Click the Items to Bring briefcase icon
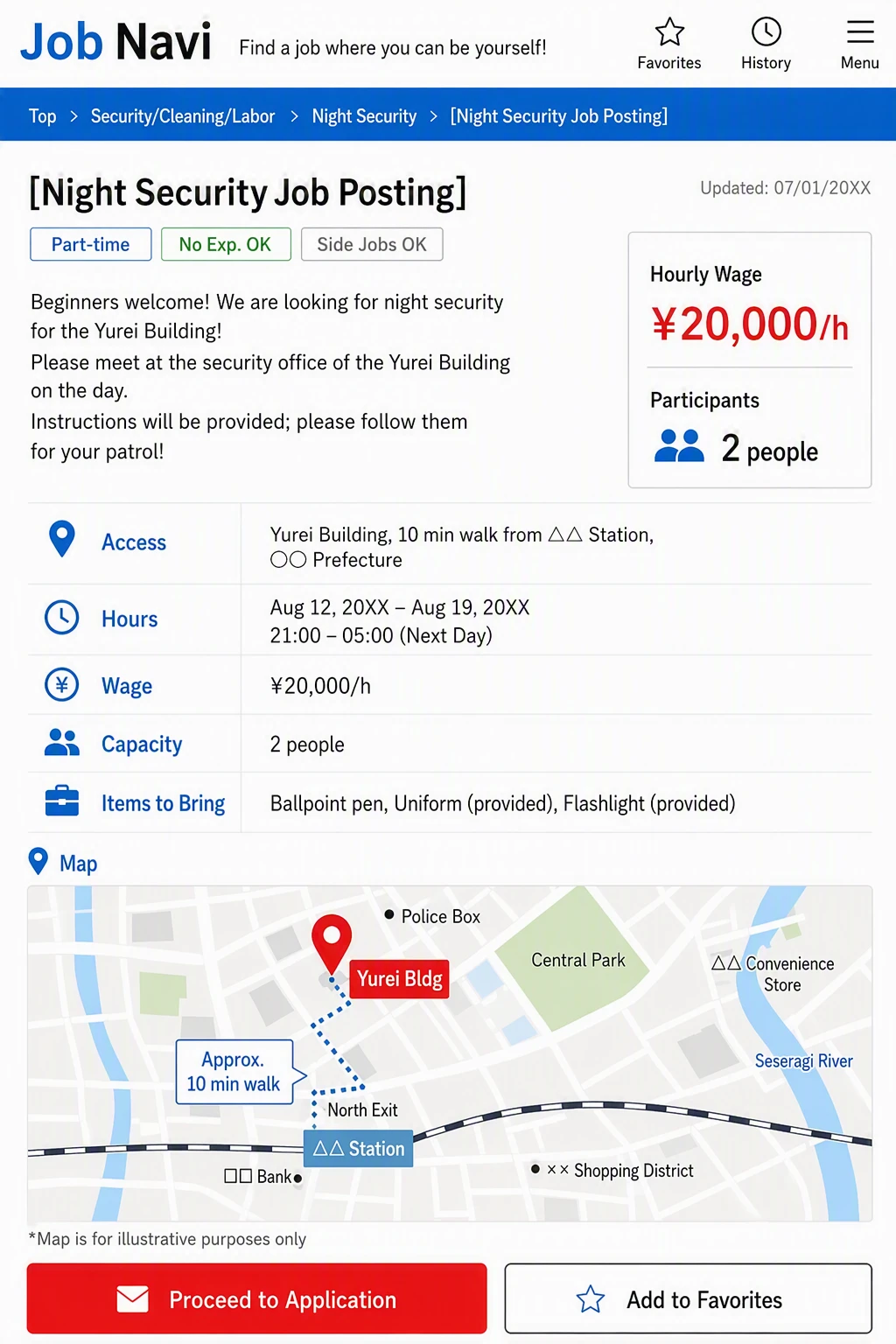This screenshot has width=896, height=1344. 62,801
